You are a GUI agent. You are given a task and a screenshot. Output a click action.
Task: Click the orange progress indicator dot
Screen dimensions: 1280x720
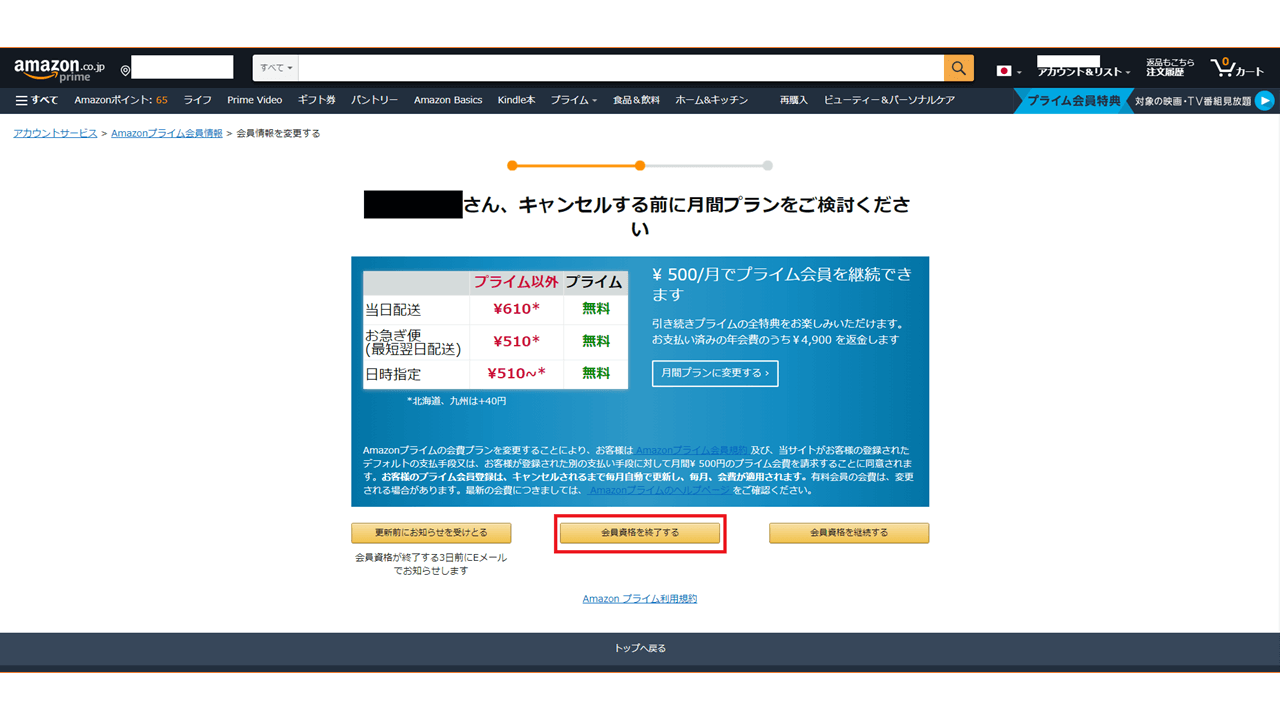click(x=513, y=165)
